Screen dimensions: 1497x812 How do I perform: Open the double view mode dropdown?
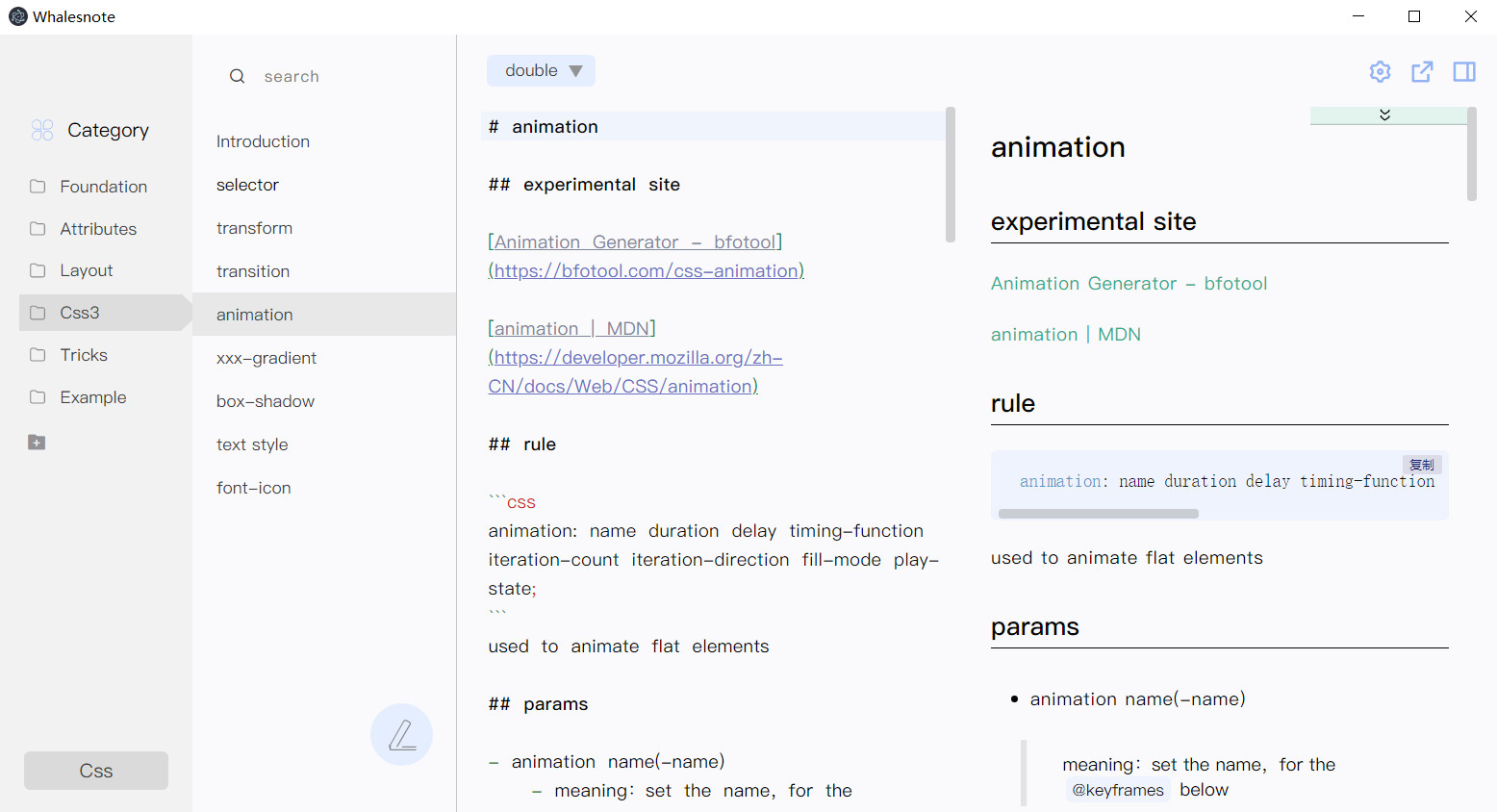[541, 70]
